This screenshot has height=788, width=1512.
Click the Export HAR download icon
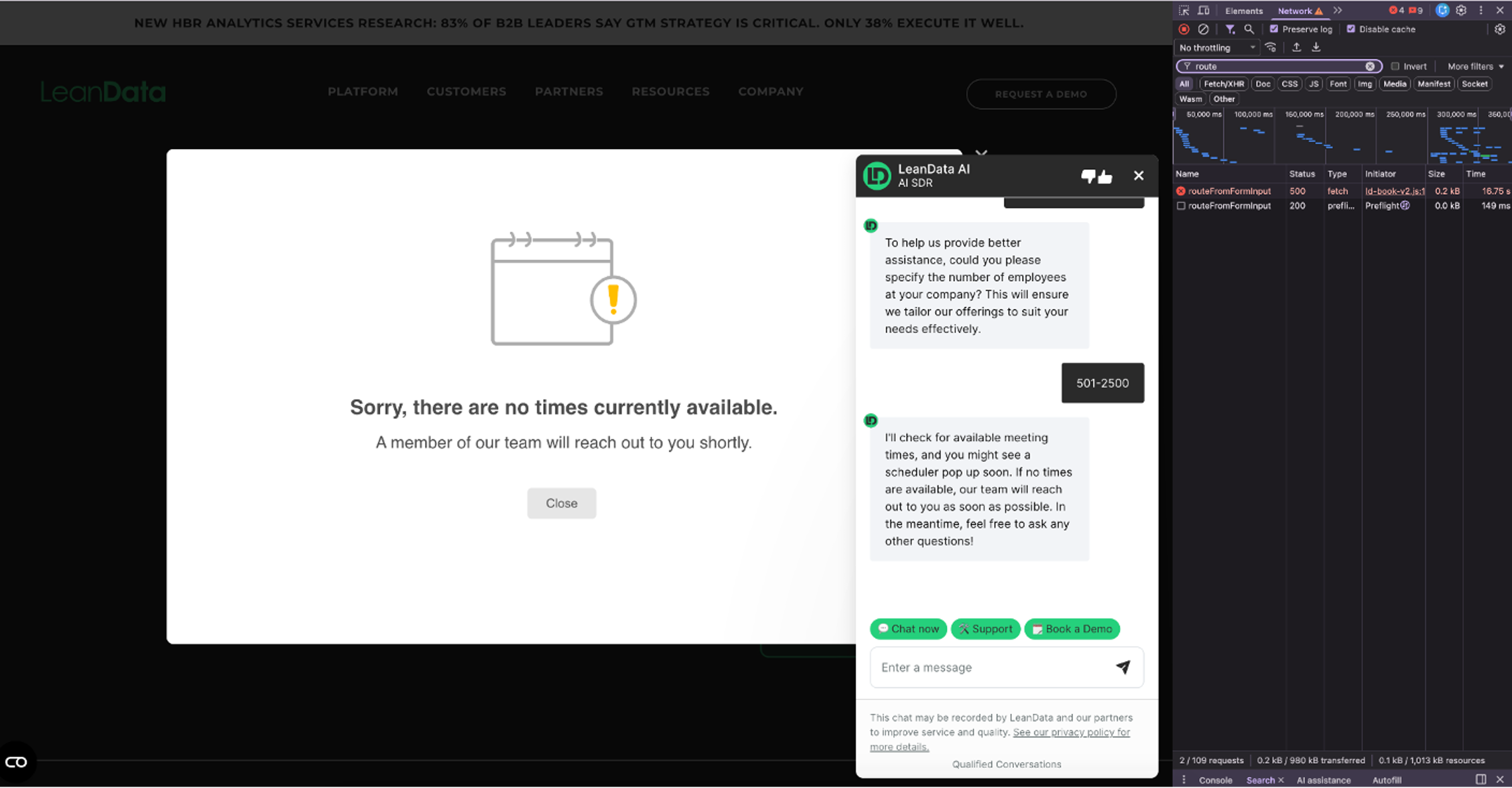tap(1316, 47)
